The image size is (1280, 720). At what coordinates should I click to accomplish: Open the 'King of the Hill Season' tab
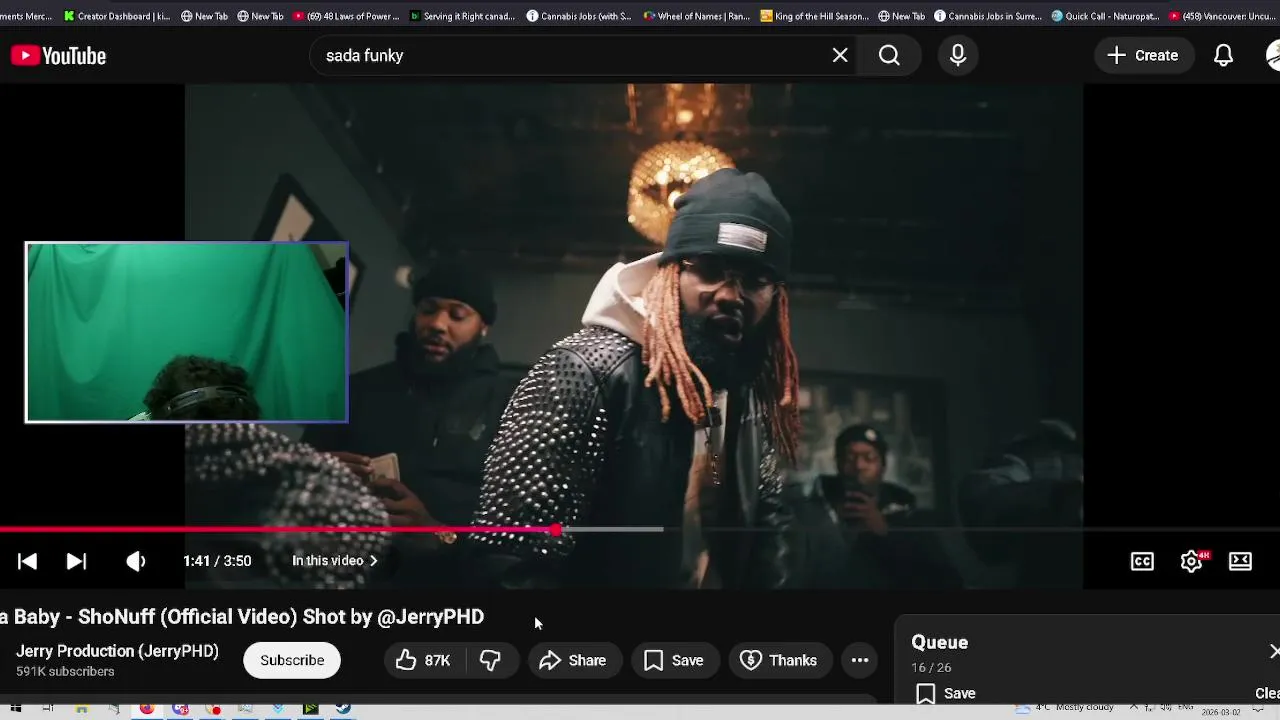click(814, 16)
